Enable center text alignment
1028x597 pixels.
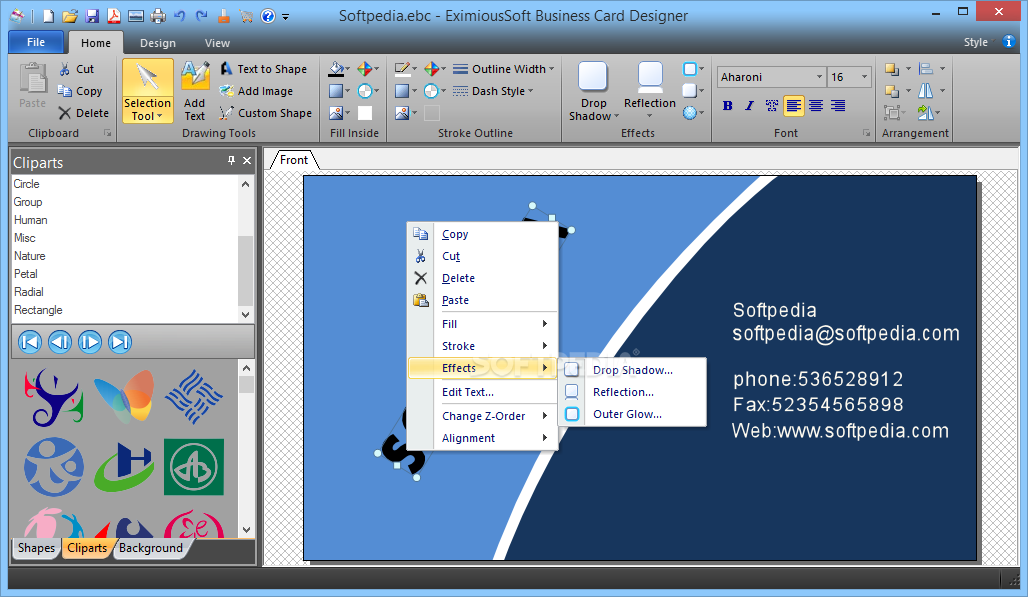(x=816, y=106)
